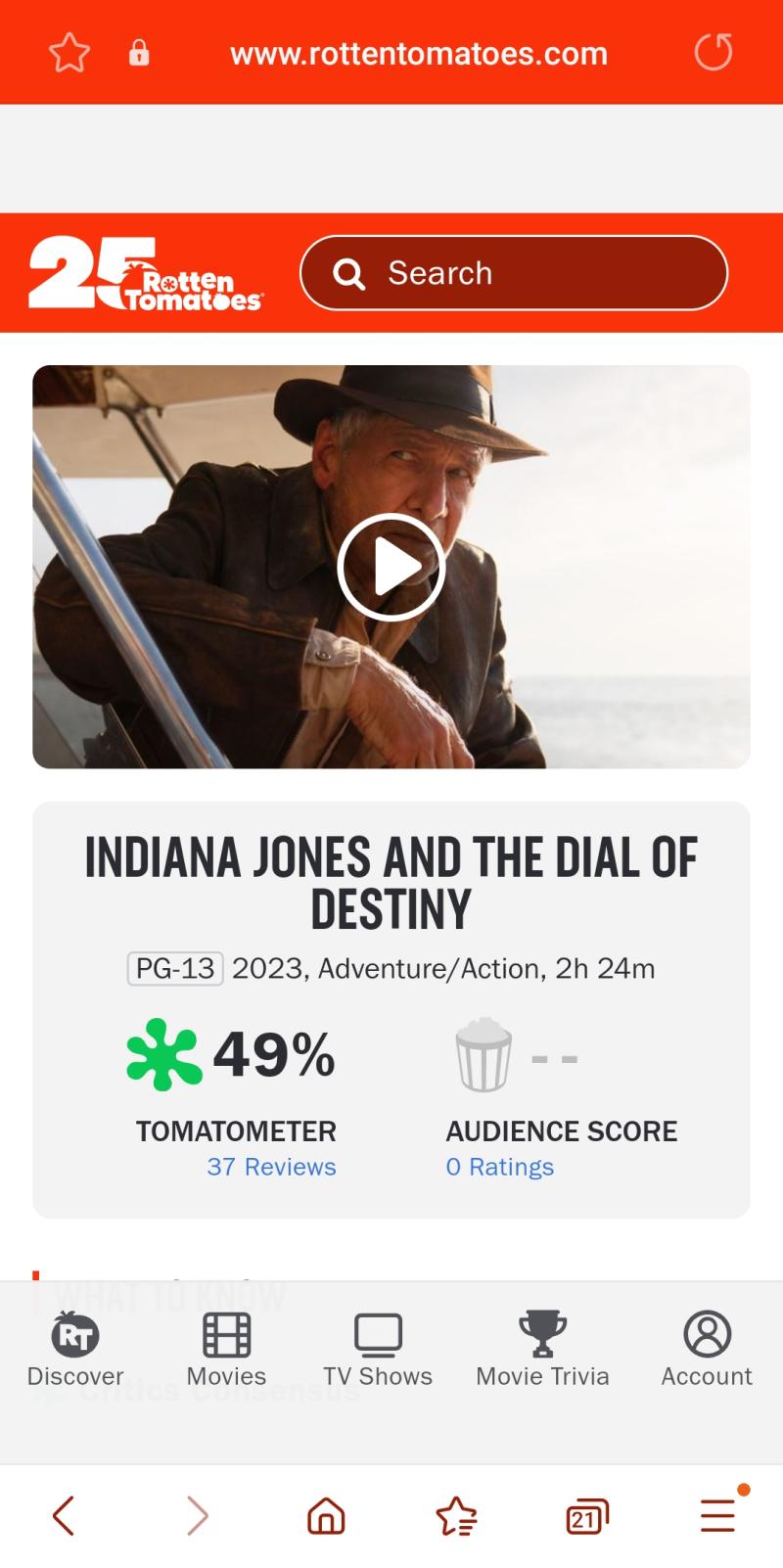The width and height of the screenshot is (783, 1568).
Task: Reload the page with refresh icon
Action: tap(714, 53)
